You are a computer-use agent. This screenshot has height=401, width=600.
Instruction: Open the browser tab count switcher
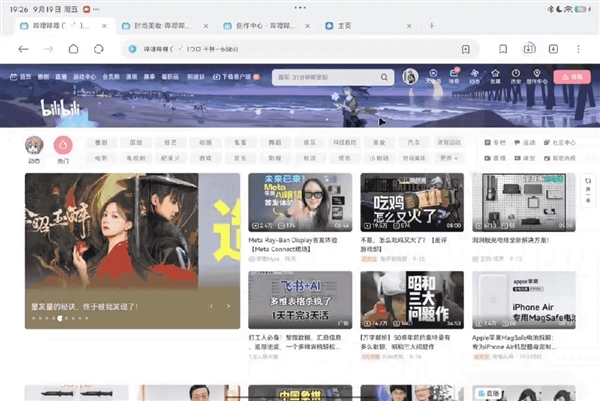pos(553,48)
